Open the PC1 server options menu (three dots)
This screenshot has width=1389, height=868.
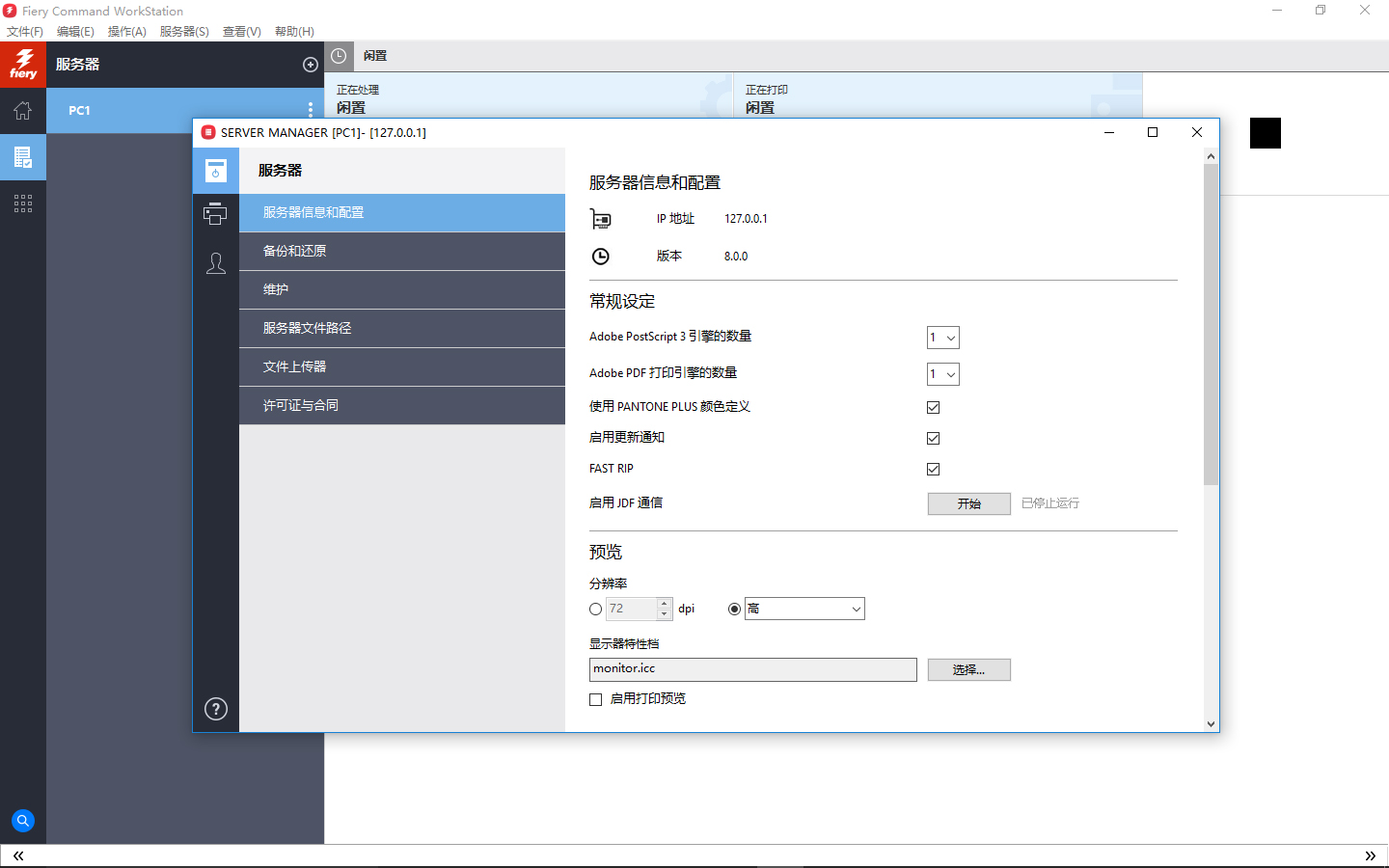coord(311,110)
